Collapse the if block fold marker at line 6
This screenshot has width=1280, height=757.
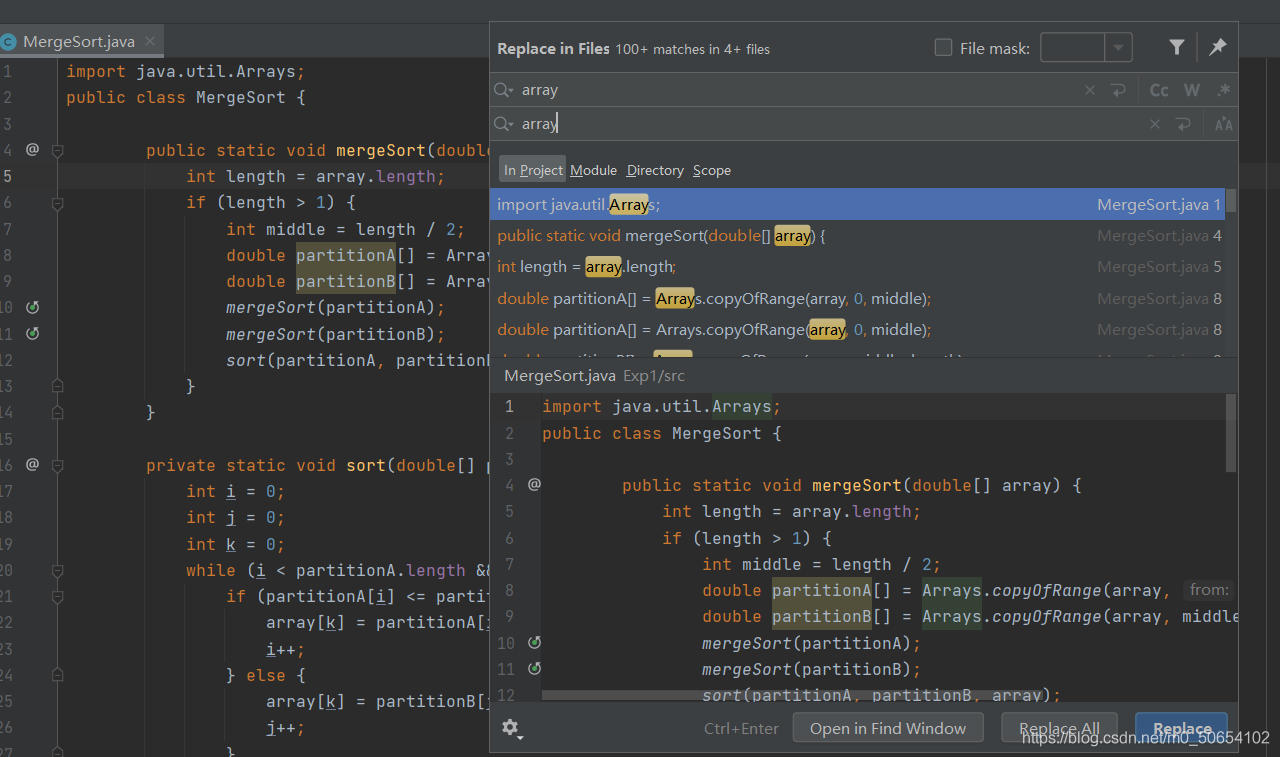pos(57,203)
